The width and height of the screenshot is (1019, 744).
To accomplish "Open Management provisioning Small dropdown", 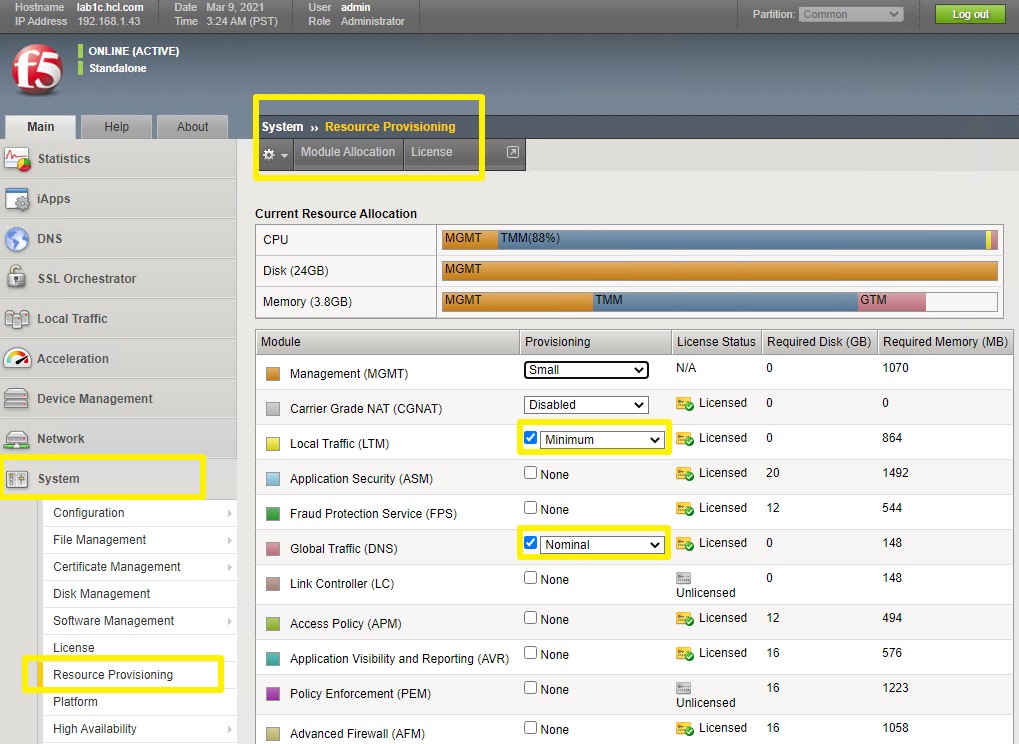I will click(586, 370).
